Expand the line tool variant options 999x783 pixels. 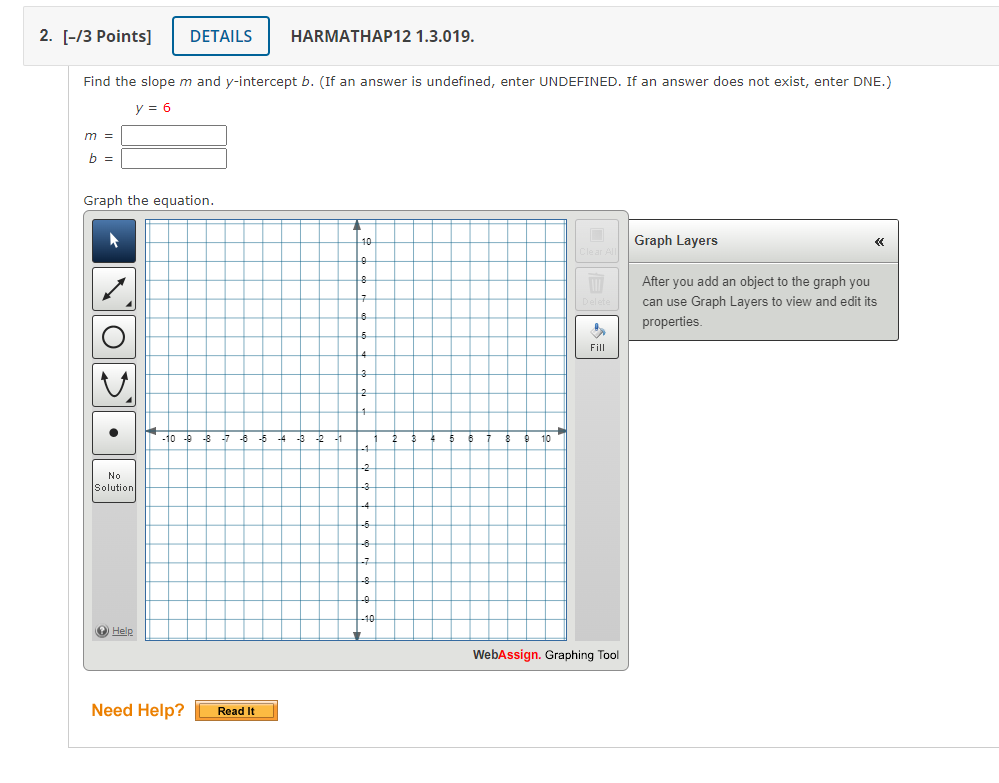(x=128, y=303)
